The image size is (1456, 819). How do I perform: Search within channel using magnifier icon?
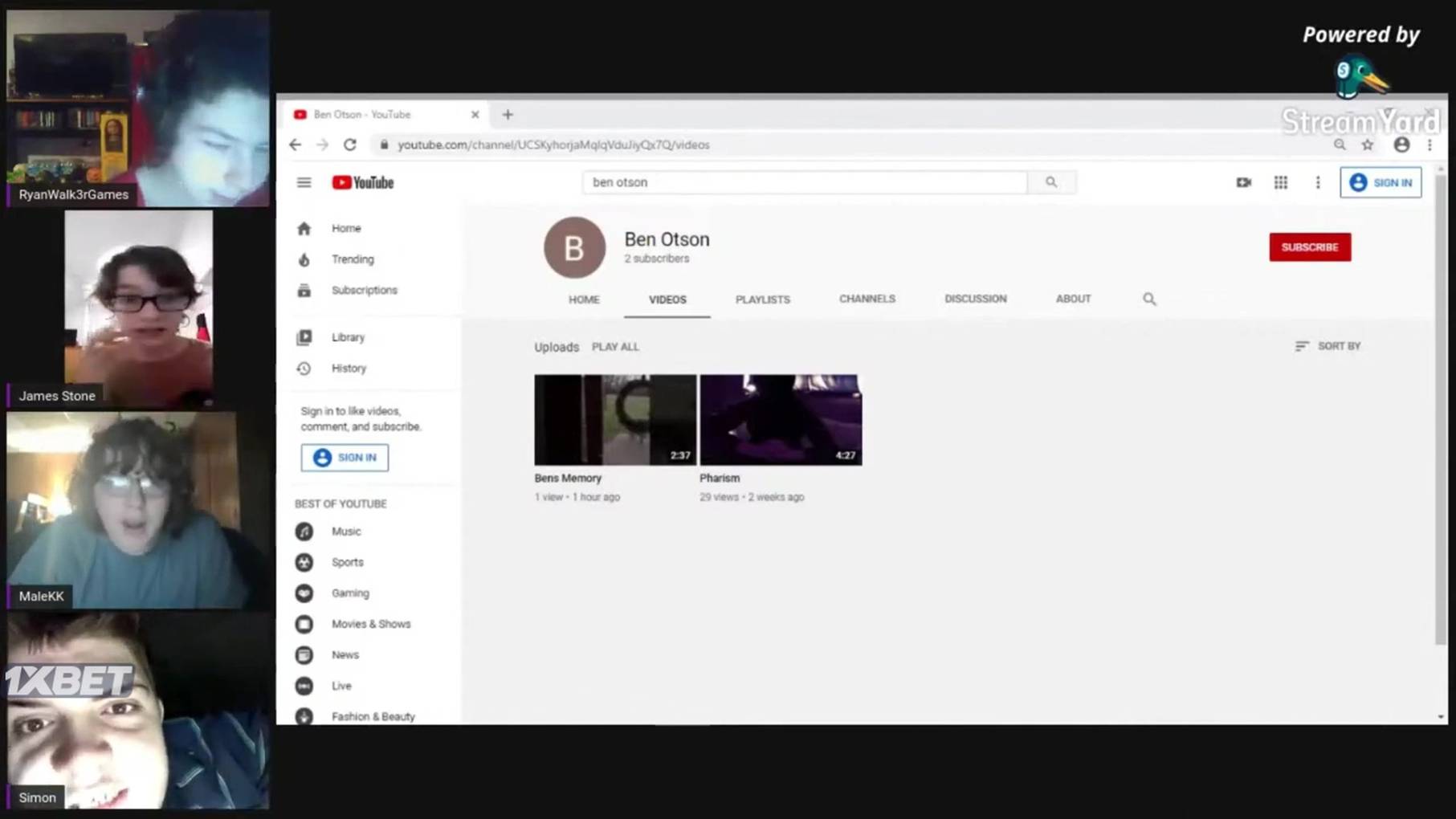tap(1149, 299)
